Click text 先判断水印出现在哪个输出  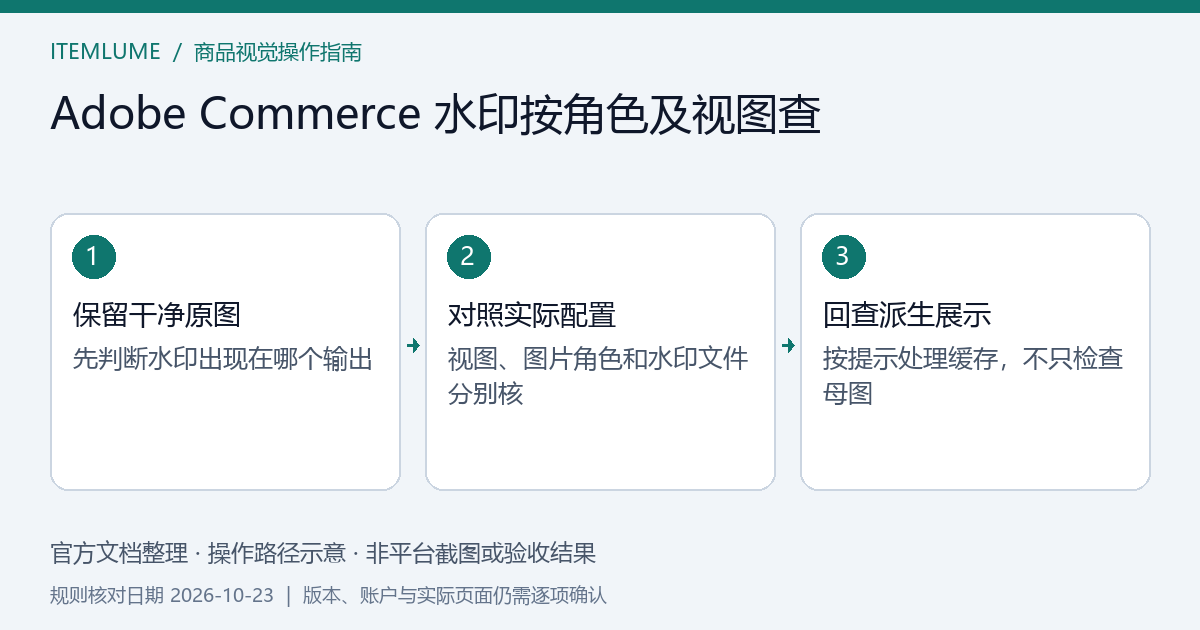pyautogui.click(x=223, y=359)
